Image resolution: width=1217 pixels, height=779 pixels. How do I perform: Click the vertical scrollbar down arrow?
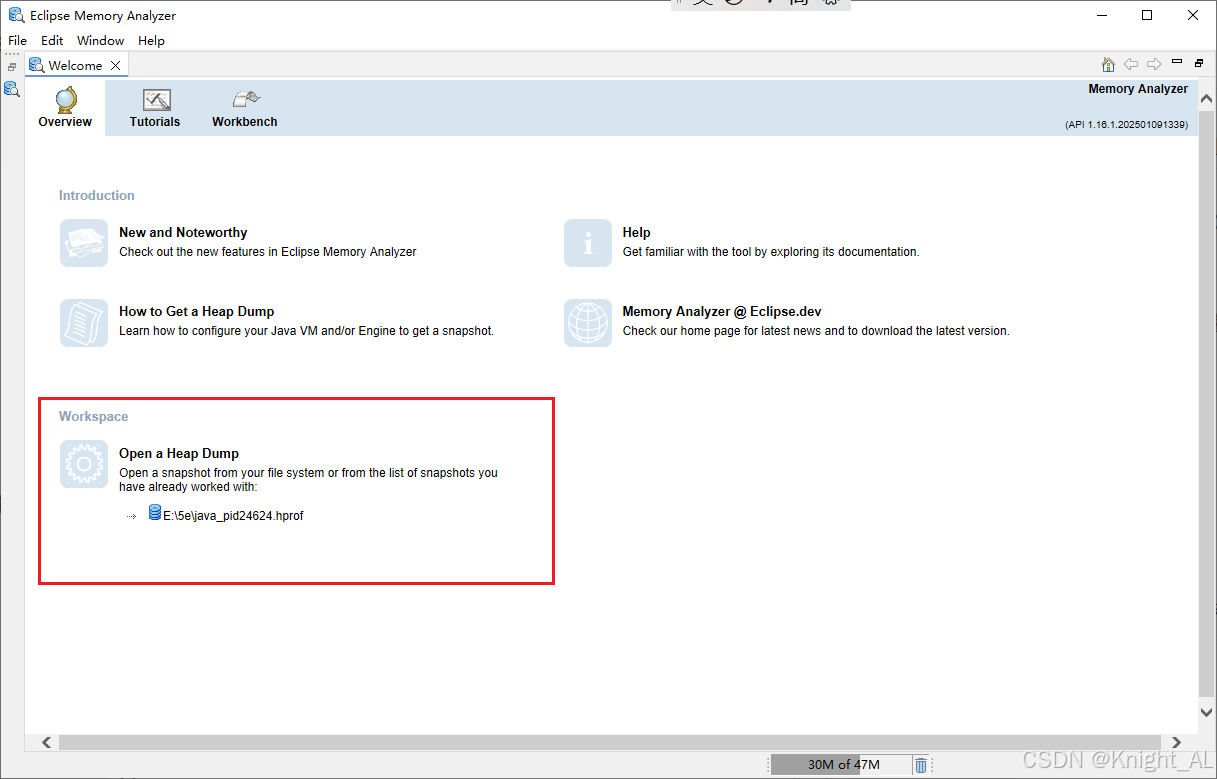click(1207, 711)
